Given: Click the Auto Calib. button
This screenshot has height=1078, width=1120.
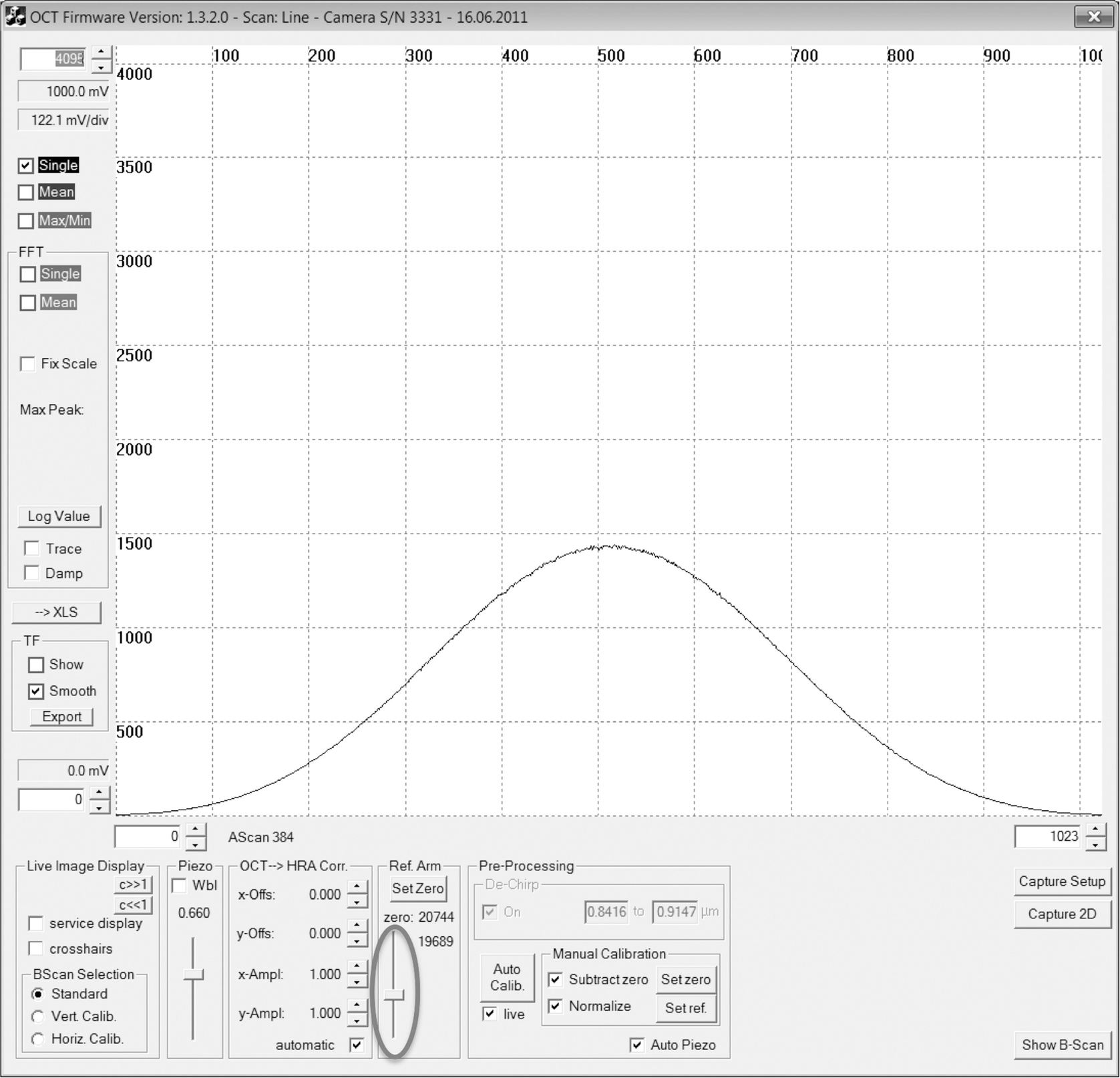Looking at the screenshot, I should (x=507, y=978).
